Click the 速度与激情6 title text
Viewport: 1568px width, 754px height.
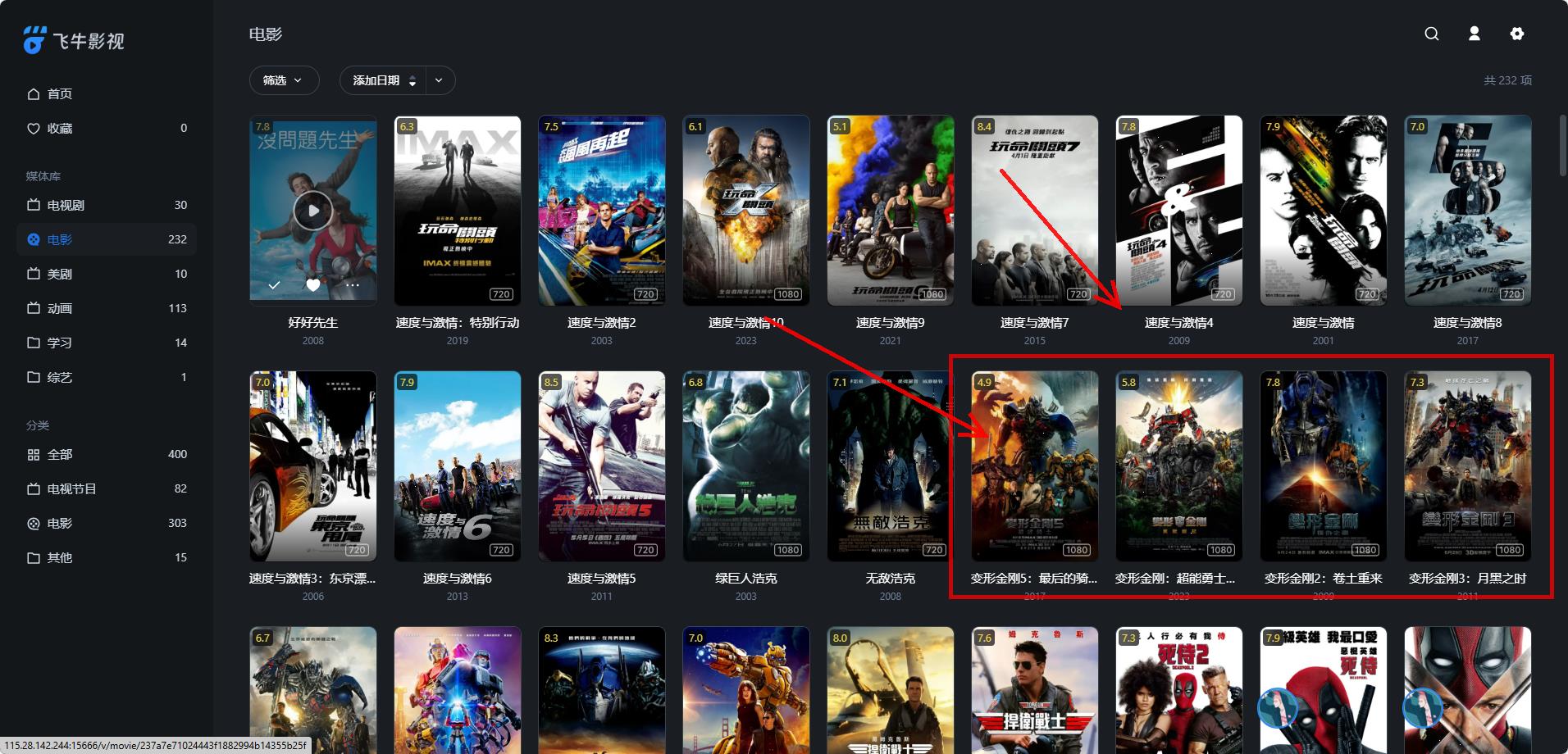coord(458,579)
